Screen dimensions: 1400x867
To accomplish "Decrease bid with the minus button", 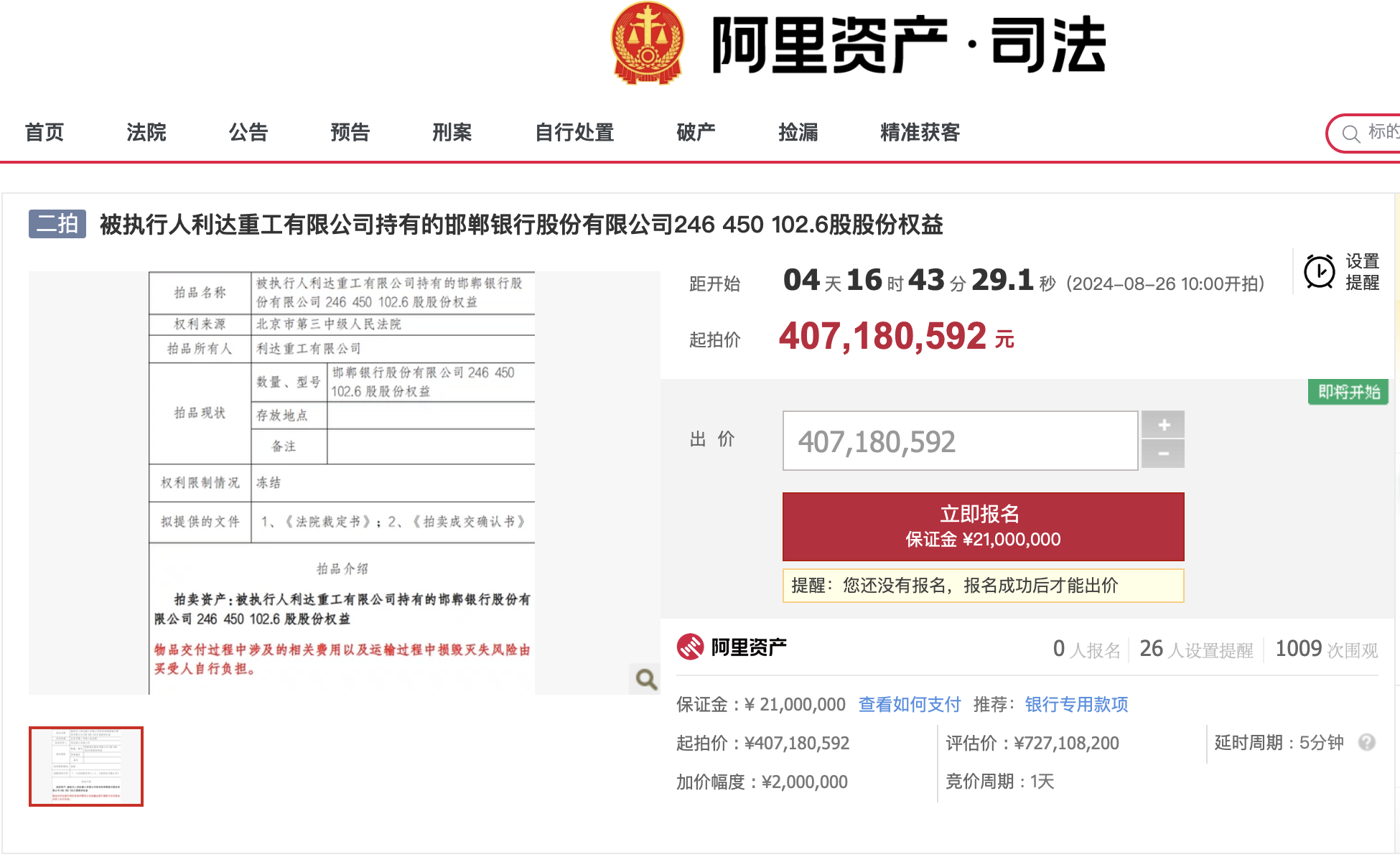I will 1163,454.
